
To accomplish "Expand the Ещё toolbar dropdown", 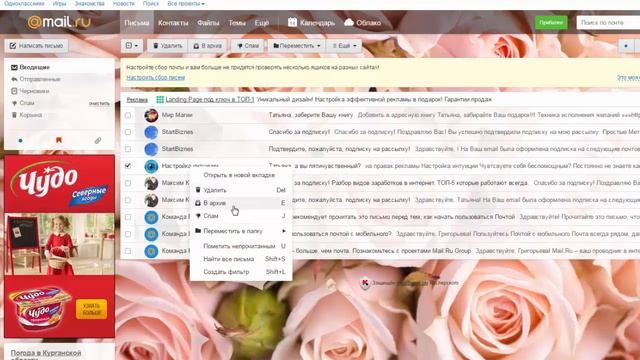I will (344, 46).
